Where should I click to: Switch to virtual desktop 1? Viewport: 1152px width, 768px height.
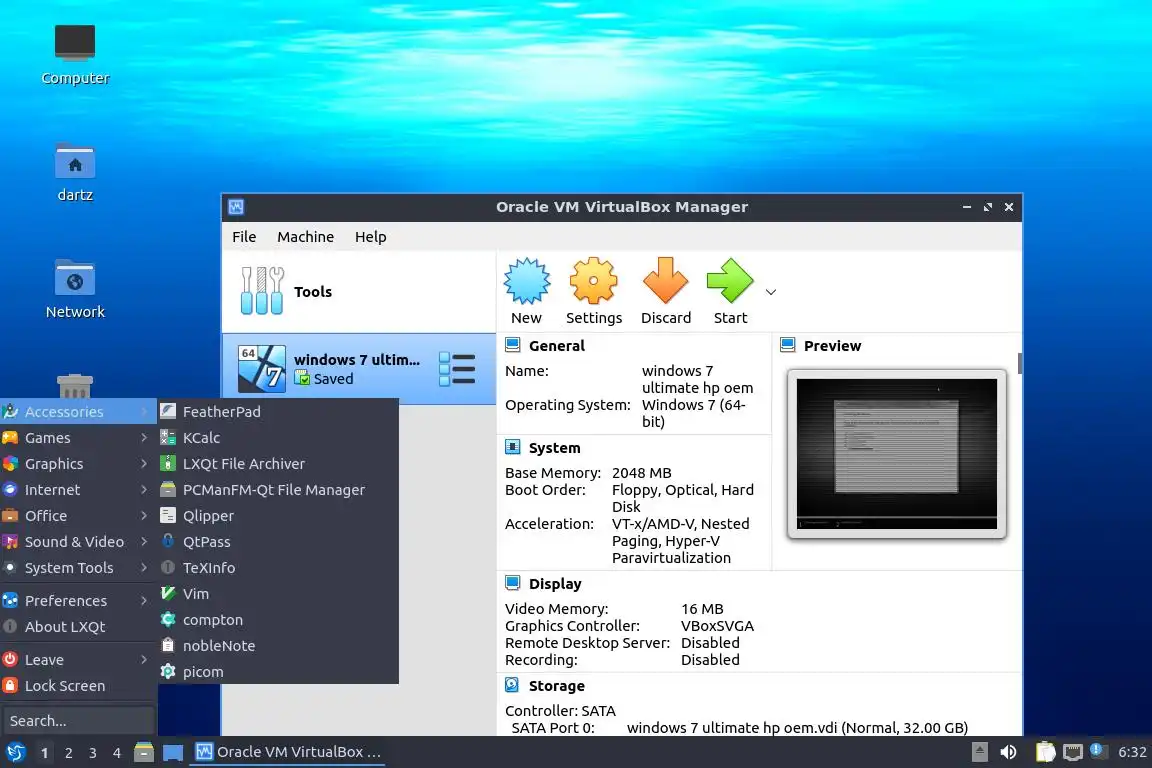[45, 753]
